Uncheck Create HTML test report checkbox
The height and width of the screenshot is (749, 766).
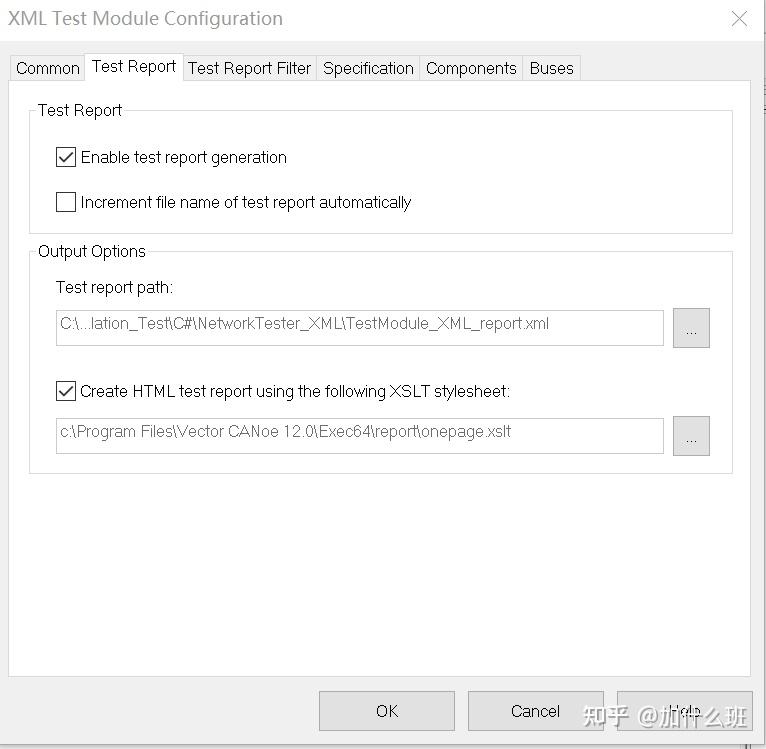[x=67, y=391]
